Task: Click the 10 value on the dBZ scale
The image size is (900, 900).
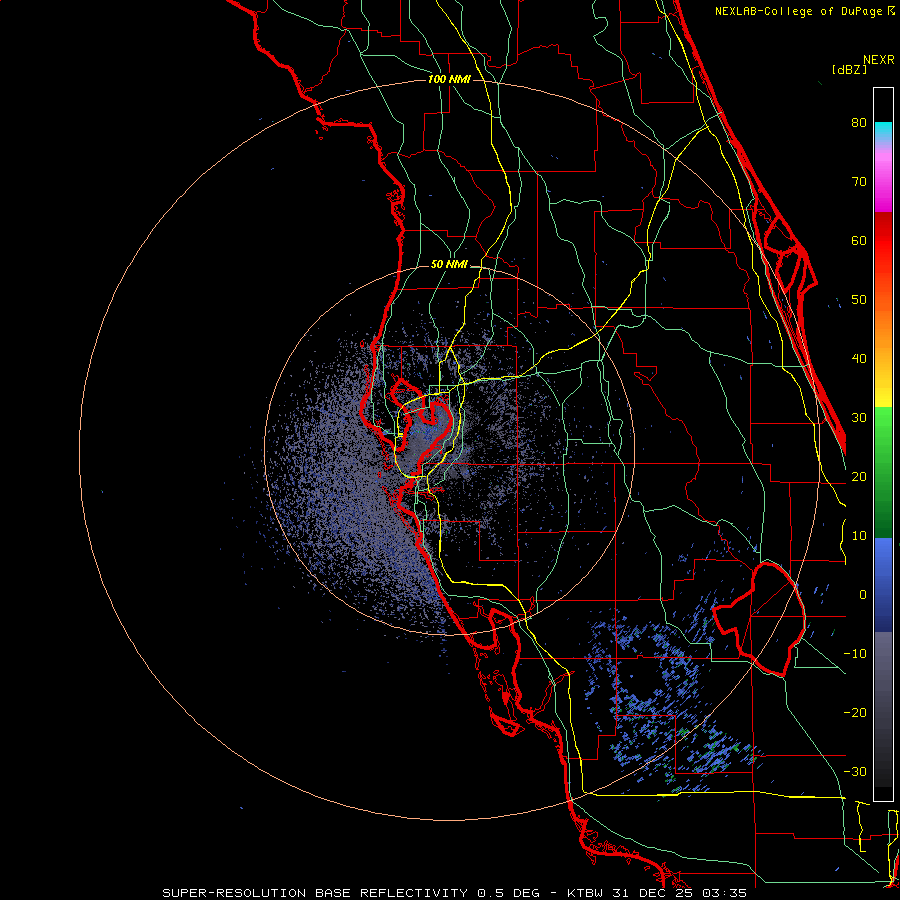Action: [x=859, y=536]
